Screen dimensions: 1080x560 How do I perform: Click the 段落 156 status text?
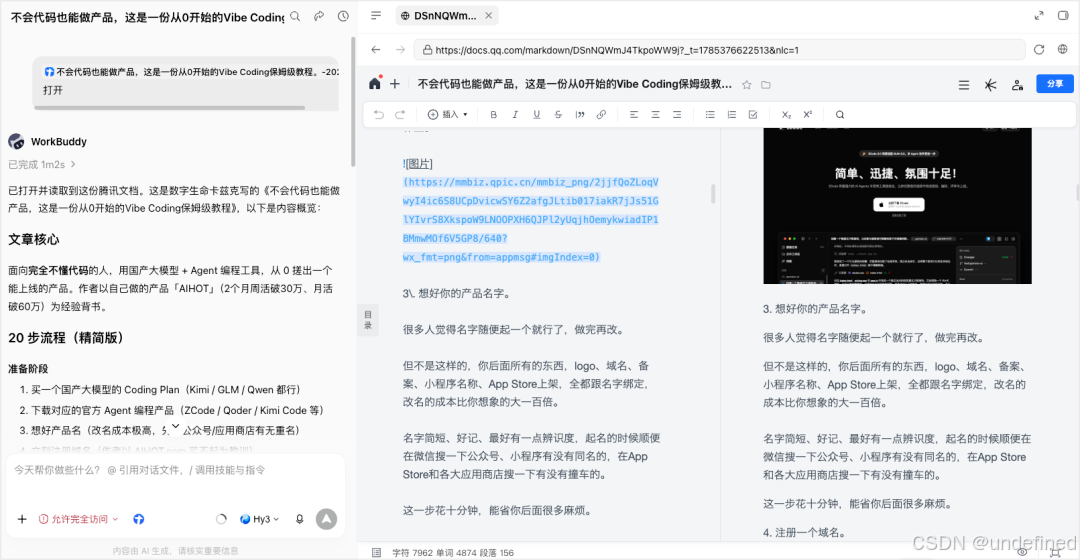[x=497, y=552]
